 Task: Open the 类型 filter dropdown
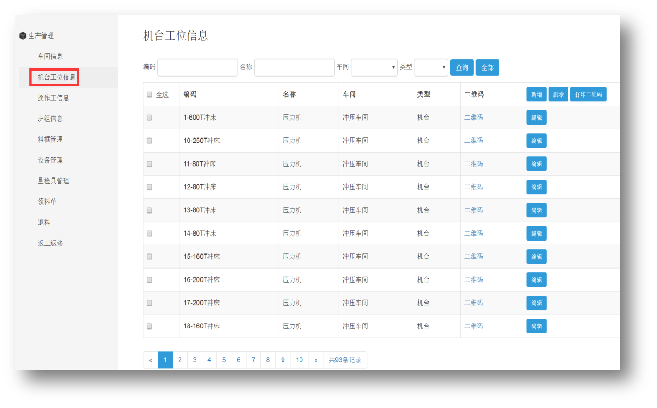coord(431,67)
